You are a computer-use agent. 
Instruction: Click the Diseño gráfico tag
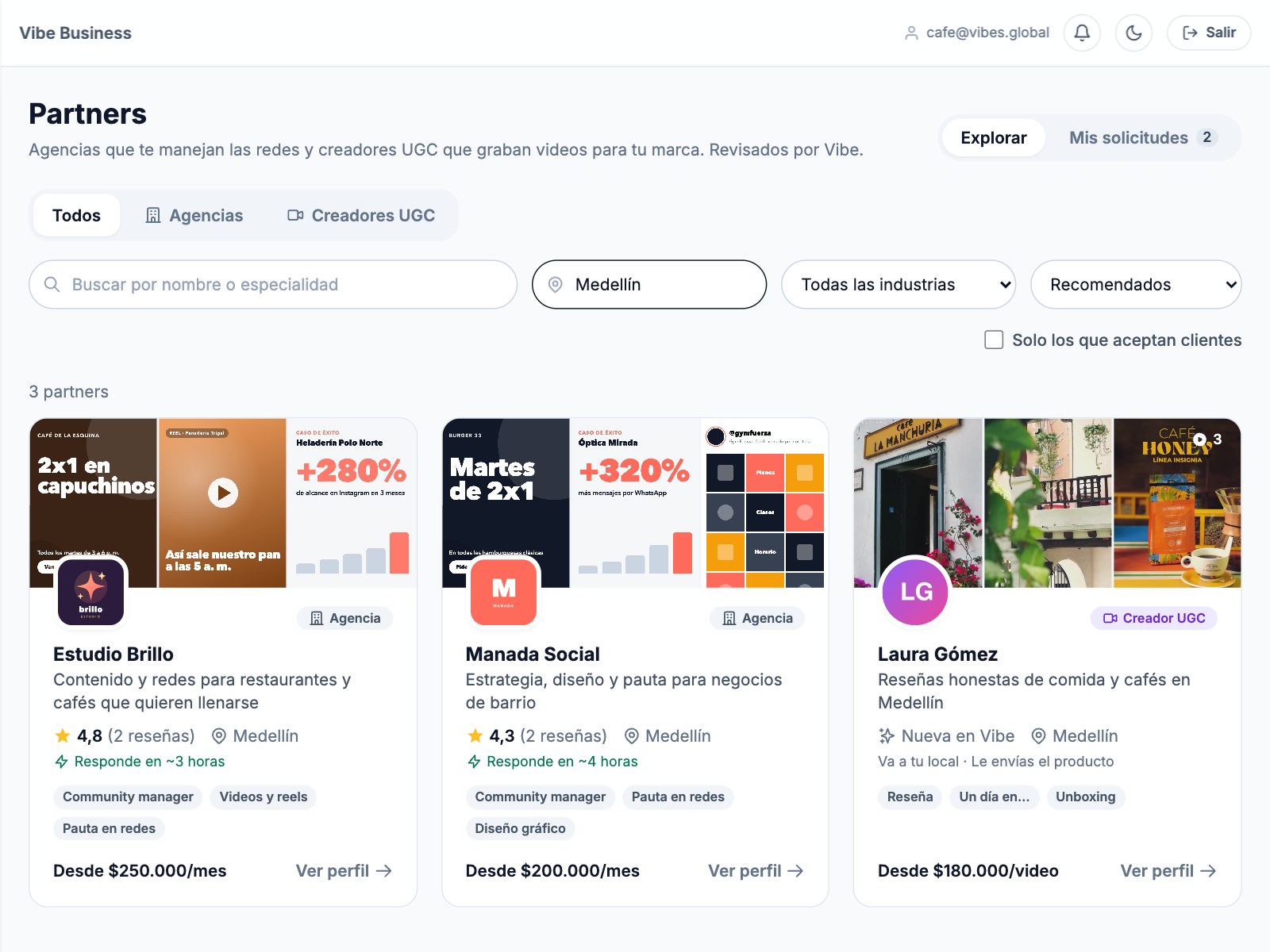(520, 828)
